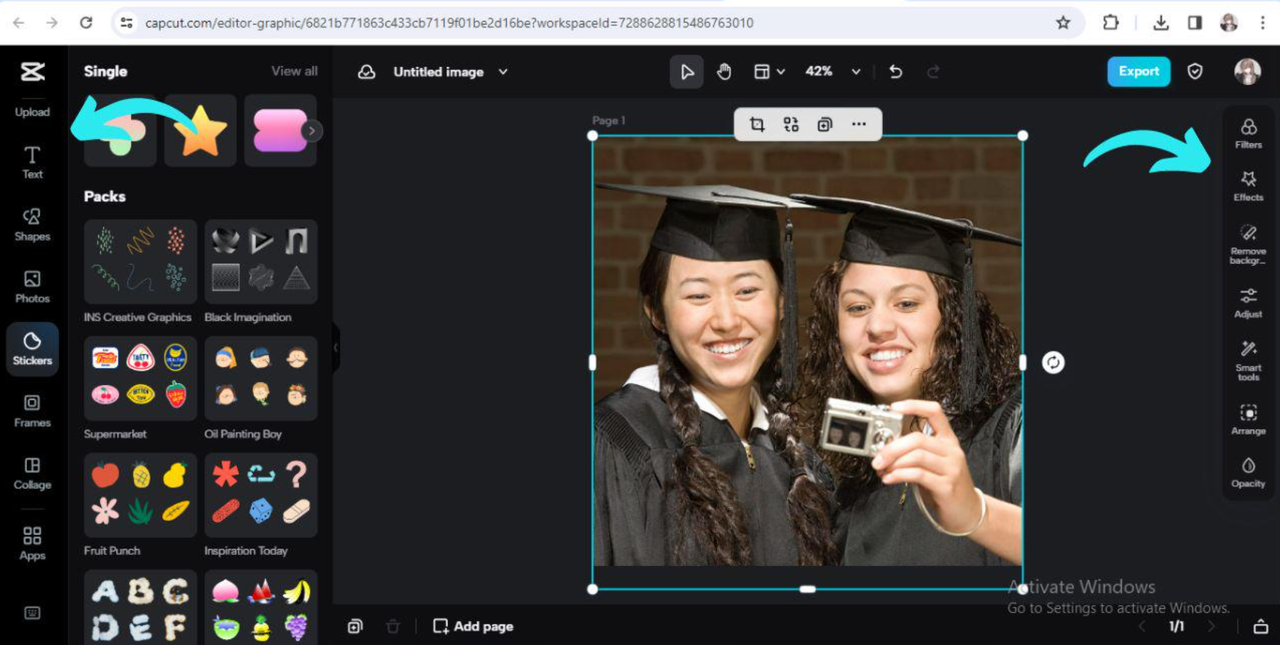Image resolution: width=1280 pixels, height=645 pixels.
Task: Open the Collage panel
Action: 32,472
